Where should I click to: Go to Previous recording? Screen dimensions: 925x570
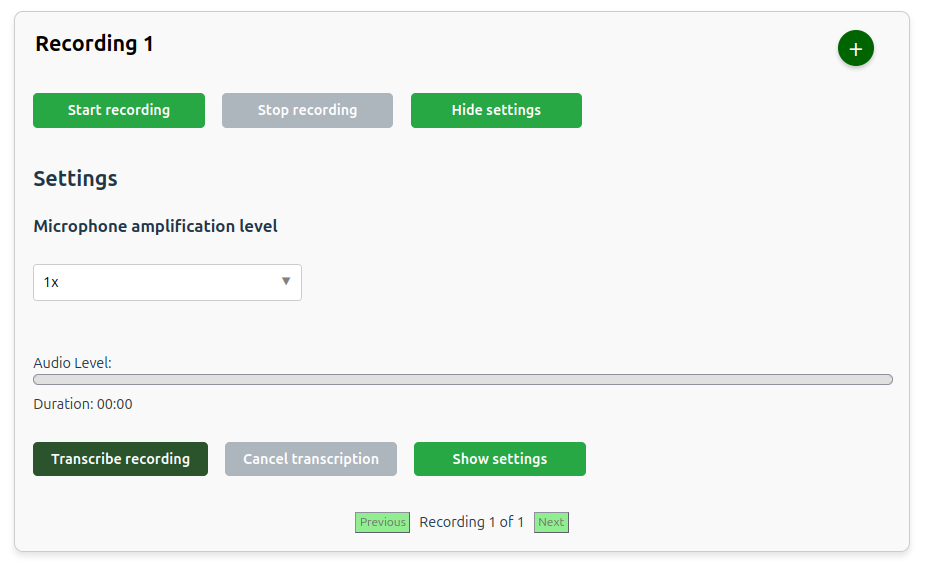tap(382, 522)
